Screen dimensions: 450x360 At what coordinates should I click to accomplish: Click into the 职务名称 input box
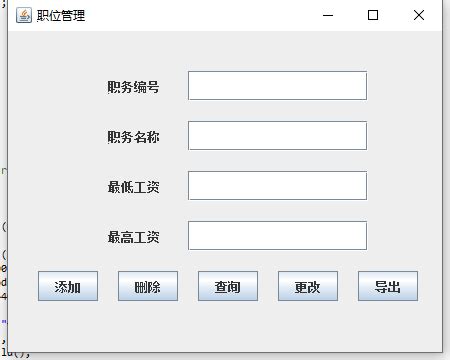[278, 136]
